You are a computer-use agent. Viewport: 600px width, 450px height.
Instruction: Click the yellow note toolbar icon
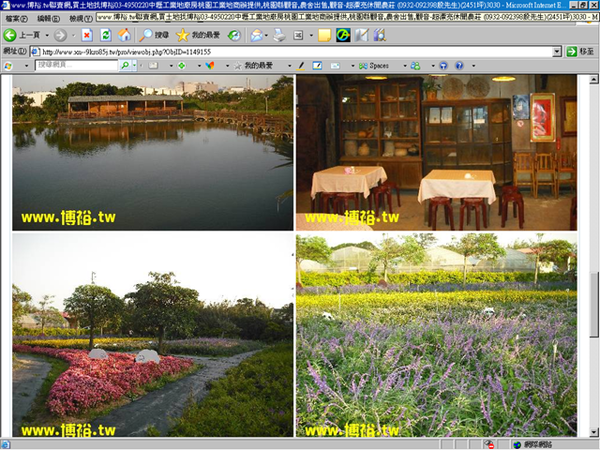click(x=324, y=35)
